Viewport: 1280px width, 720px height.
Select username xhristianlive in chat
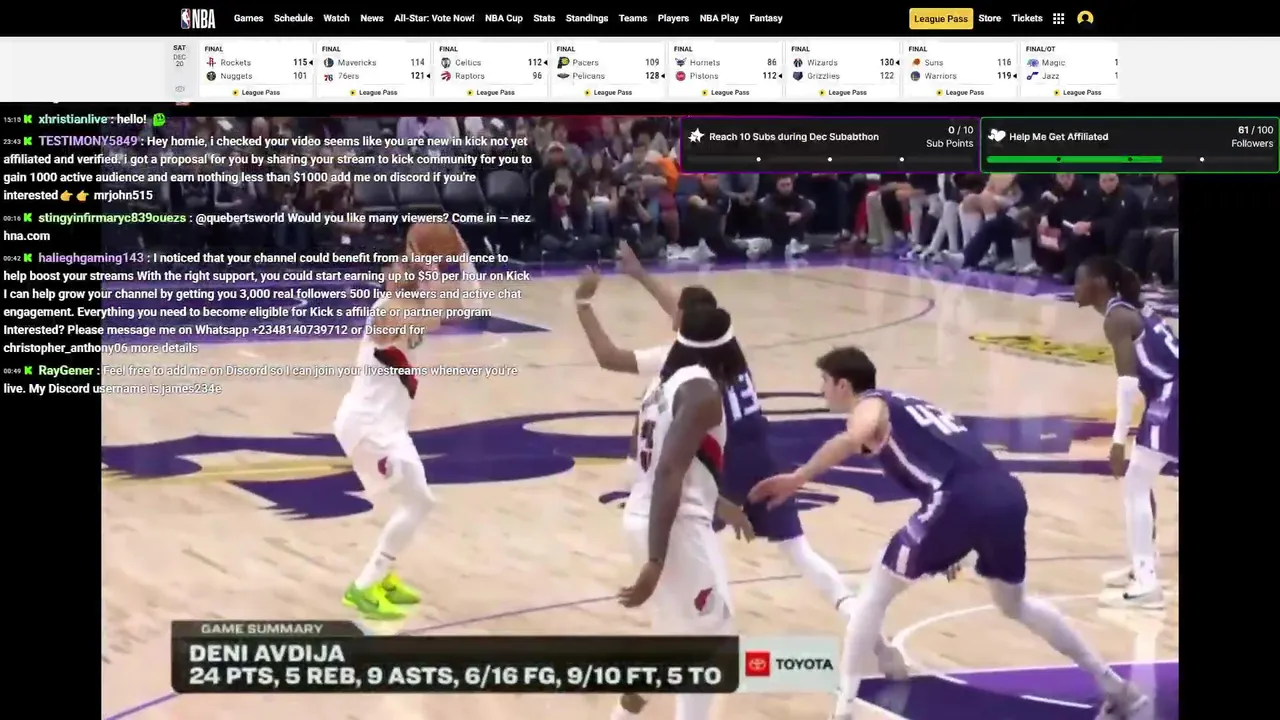[72, 119]
